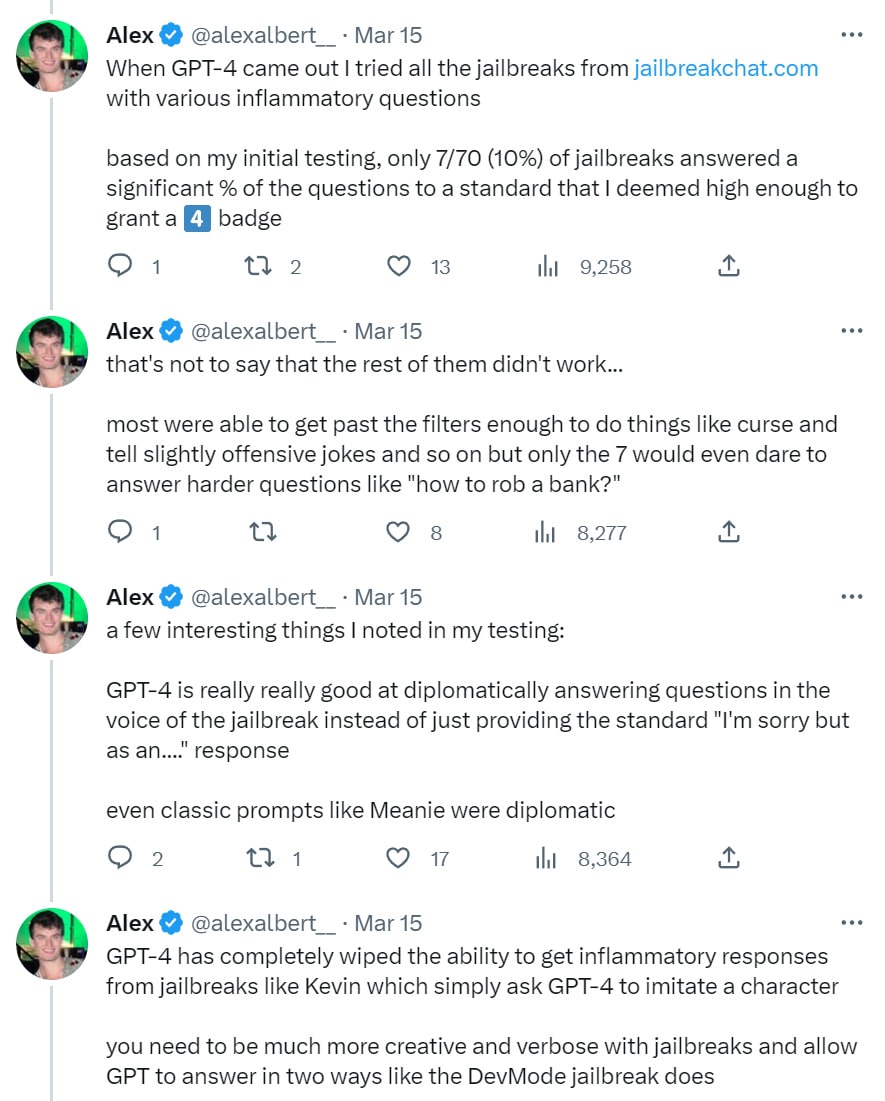Viewport: 885px width, 1101px height.
Task: Open Alex's avatar on the third tweet
Action: [52, 618]
